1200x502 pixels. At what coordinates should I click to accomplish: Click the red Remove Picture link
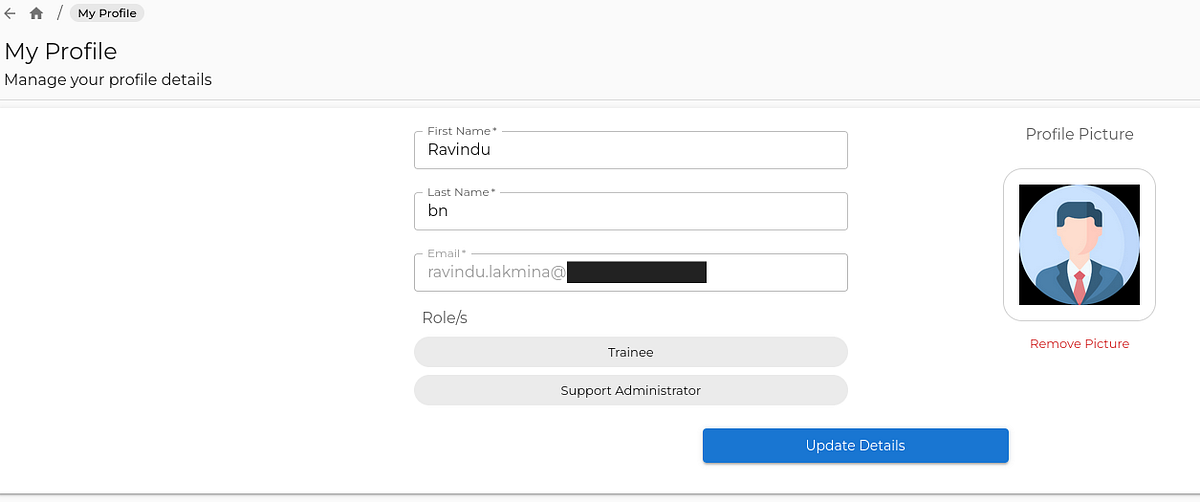1080,343
